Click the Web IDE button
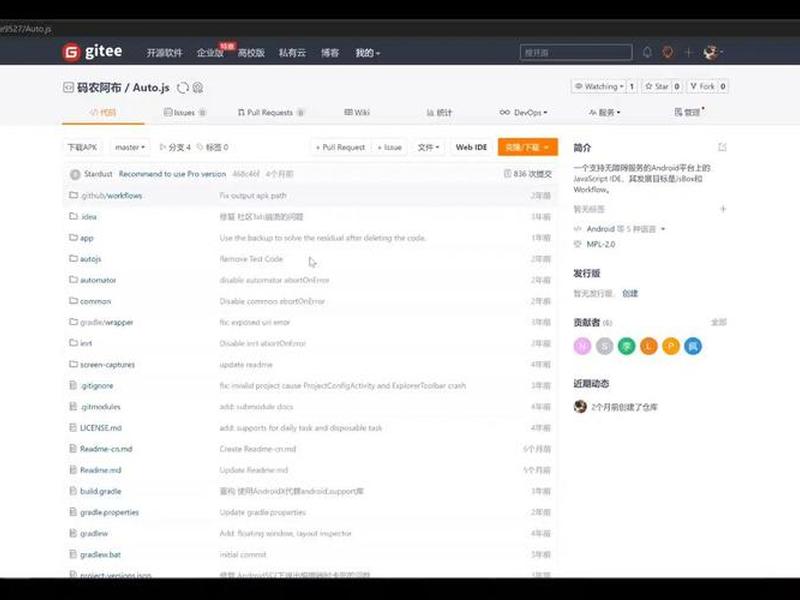This screenshot has width=800, height=600. click(471, 147)
